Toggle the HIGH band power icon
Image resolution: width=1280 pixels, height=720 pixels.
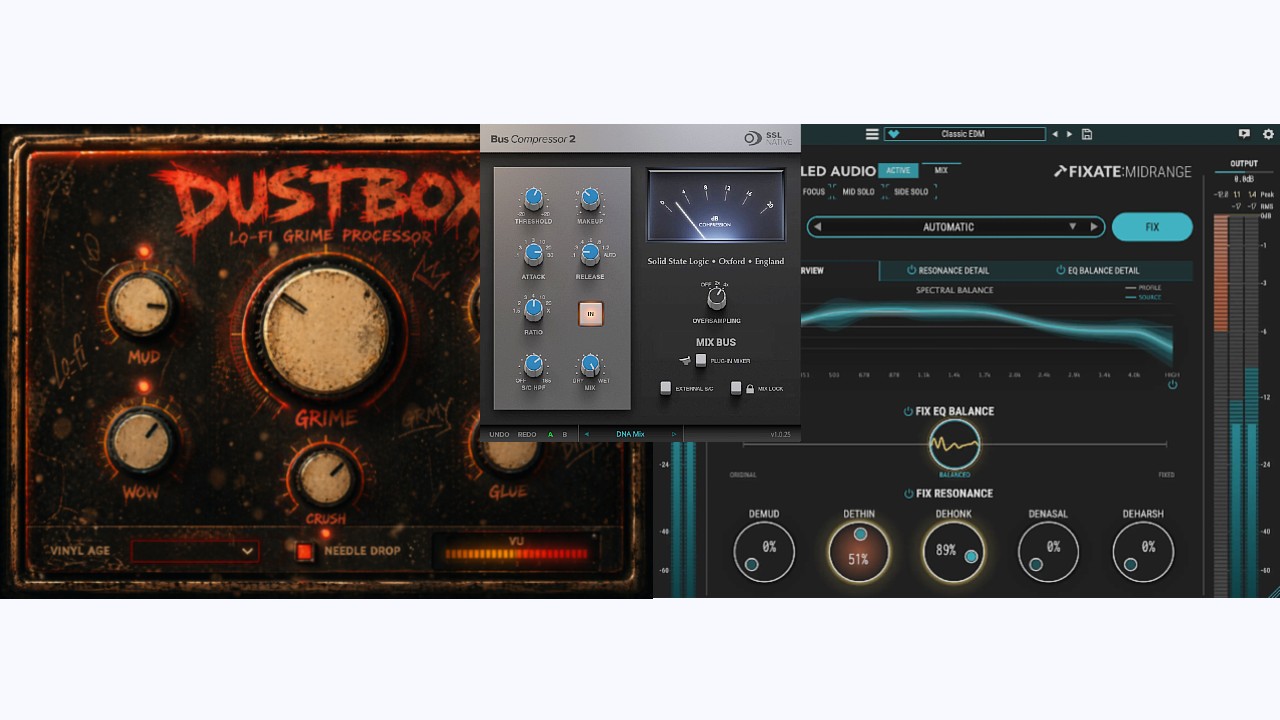pyautogui.click(x=1172, y=385)
